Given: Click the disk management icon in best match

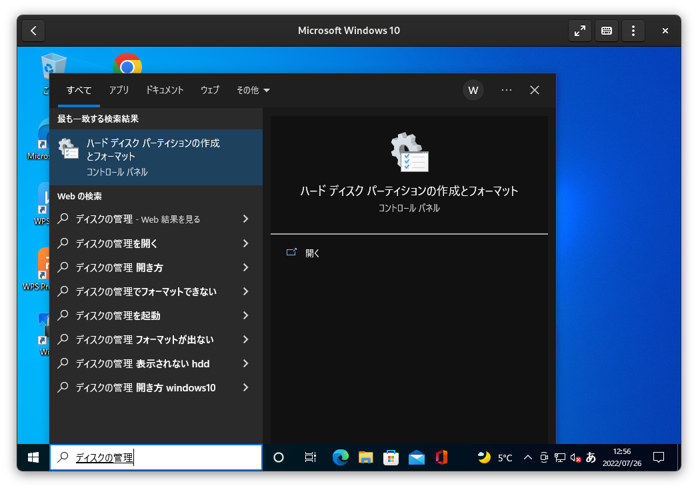Looking at the screenshot, I should click(x=69, y=149).
